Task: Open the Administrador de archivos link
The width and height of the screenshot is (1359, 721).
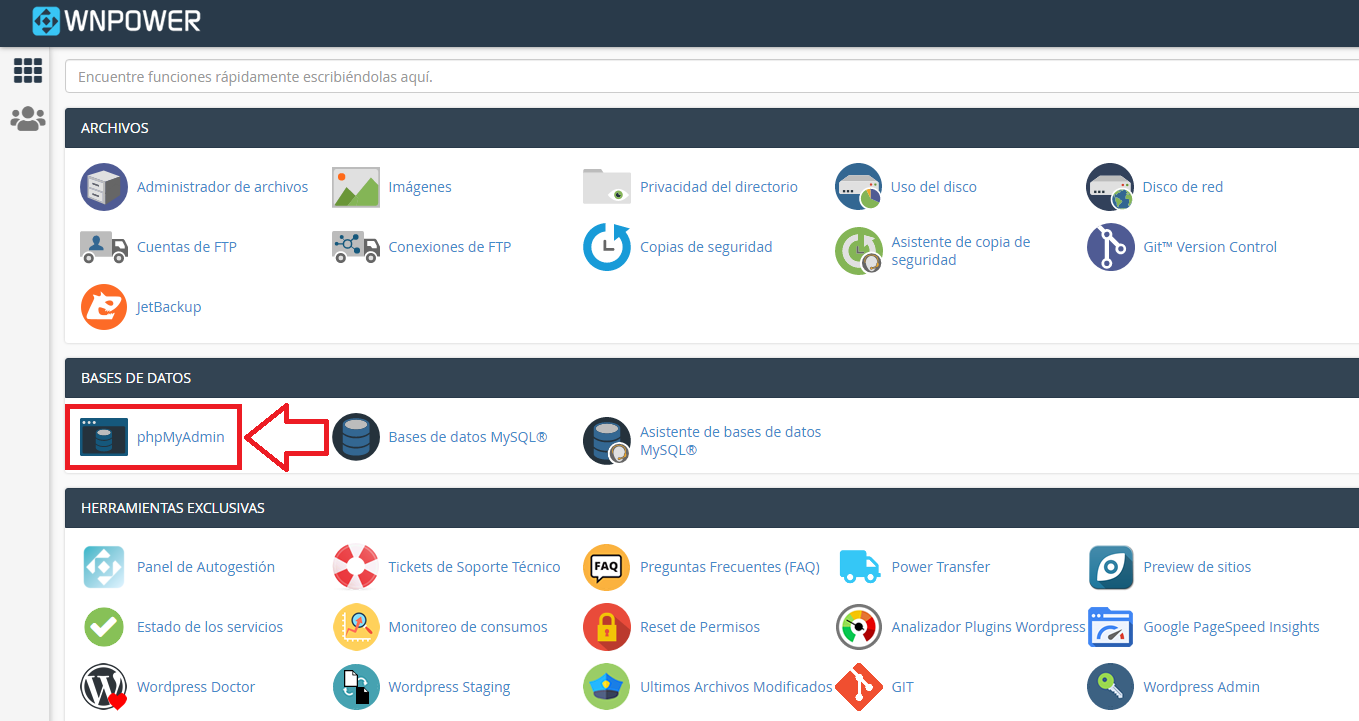Action: (222, 187)
